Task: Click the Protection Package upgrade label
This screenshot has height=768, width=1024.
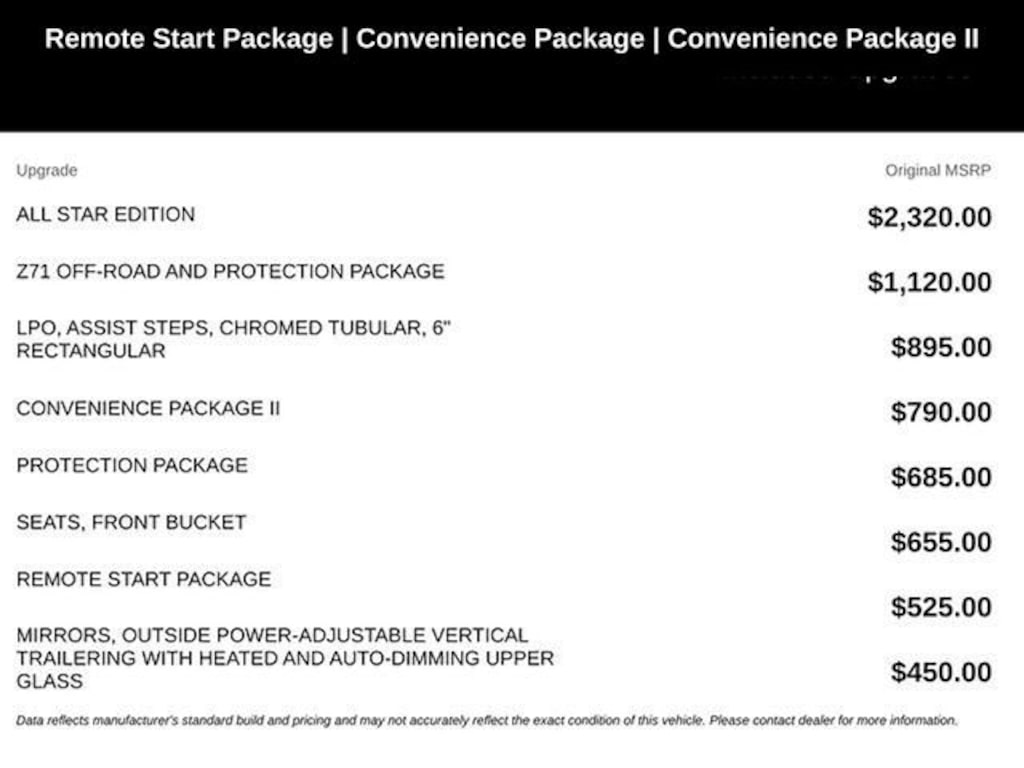Action: tap(132, 466)
